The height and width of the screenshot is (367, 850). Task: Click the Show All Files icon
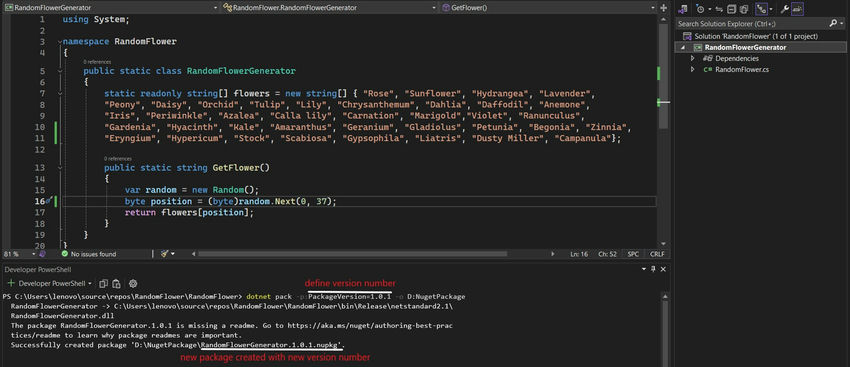pos(744,9)
